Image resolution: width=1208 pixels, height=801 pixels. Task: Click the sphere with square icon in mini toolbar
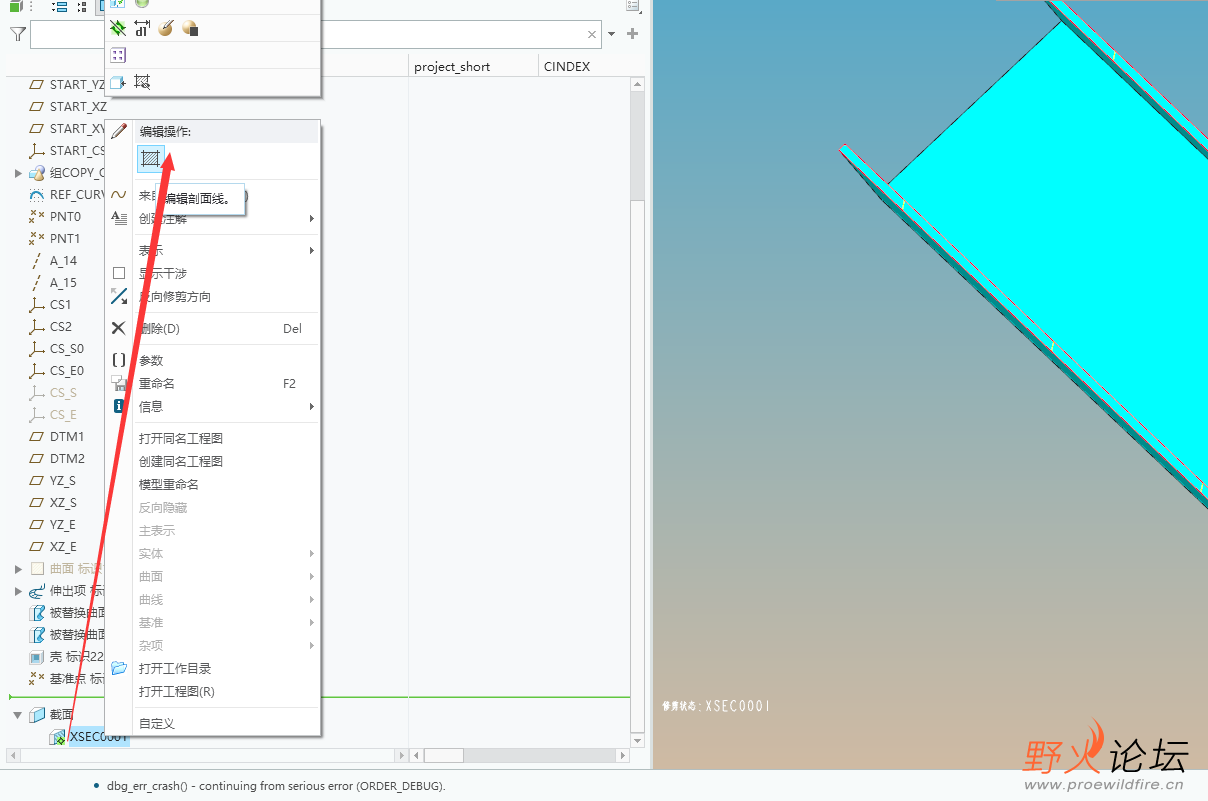click(190, 28)
